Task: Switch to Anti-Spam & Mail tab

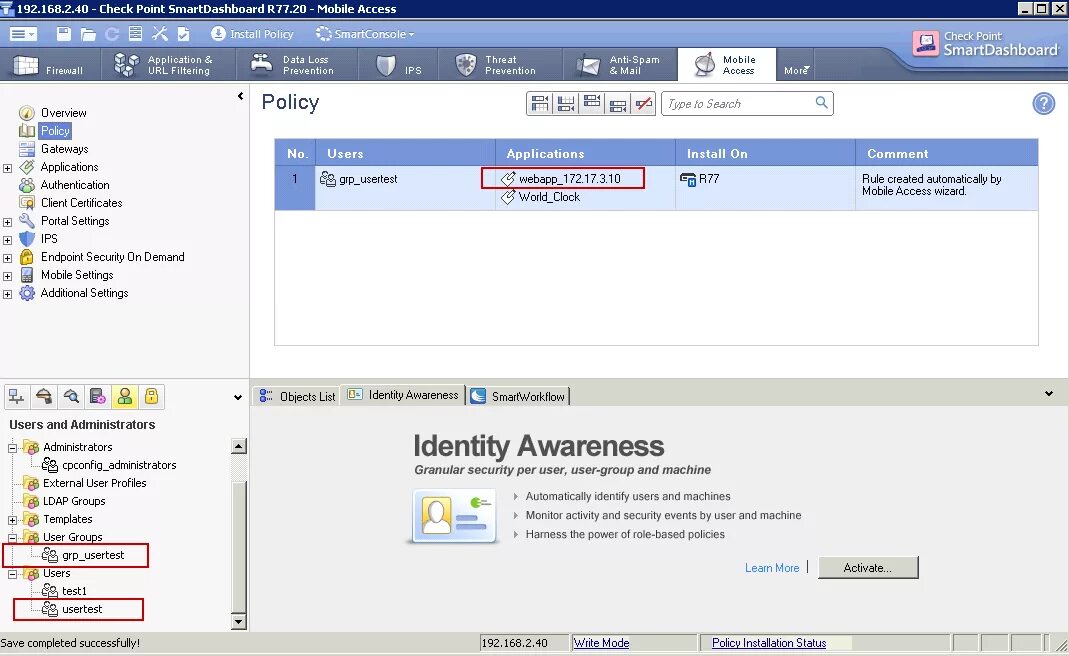Action: point(620,65)
